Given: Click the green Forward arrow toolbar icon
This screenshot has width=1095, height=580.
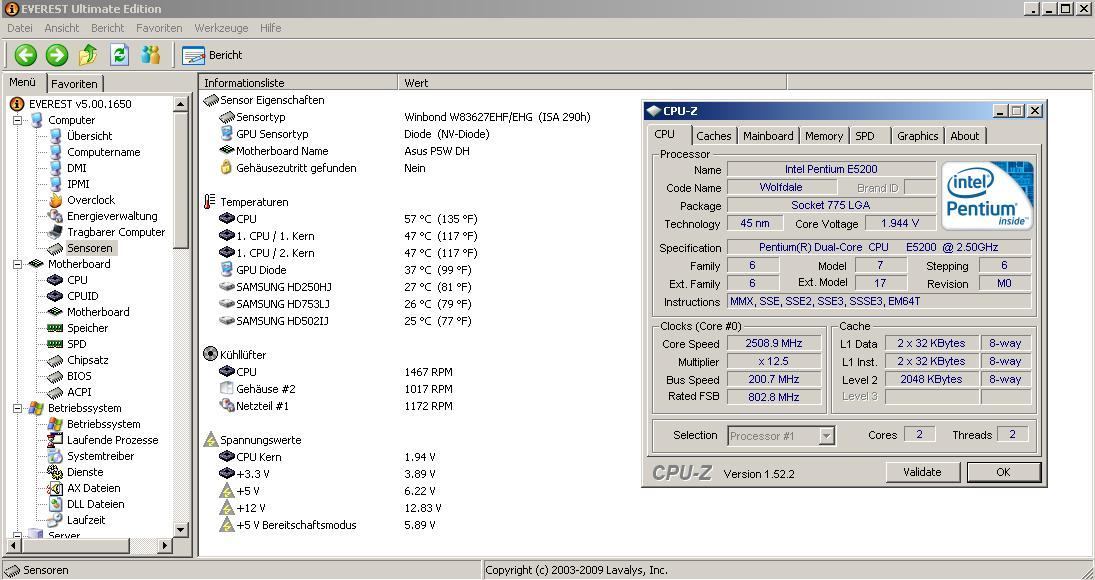Looking at the screenshot, I should [x=57, y=55].
